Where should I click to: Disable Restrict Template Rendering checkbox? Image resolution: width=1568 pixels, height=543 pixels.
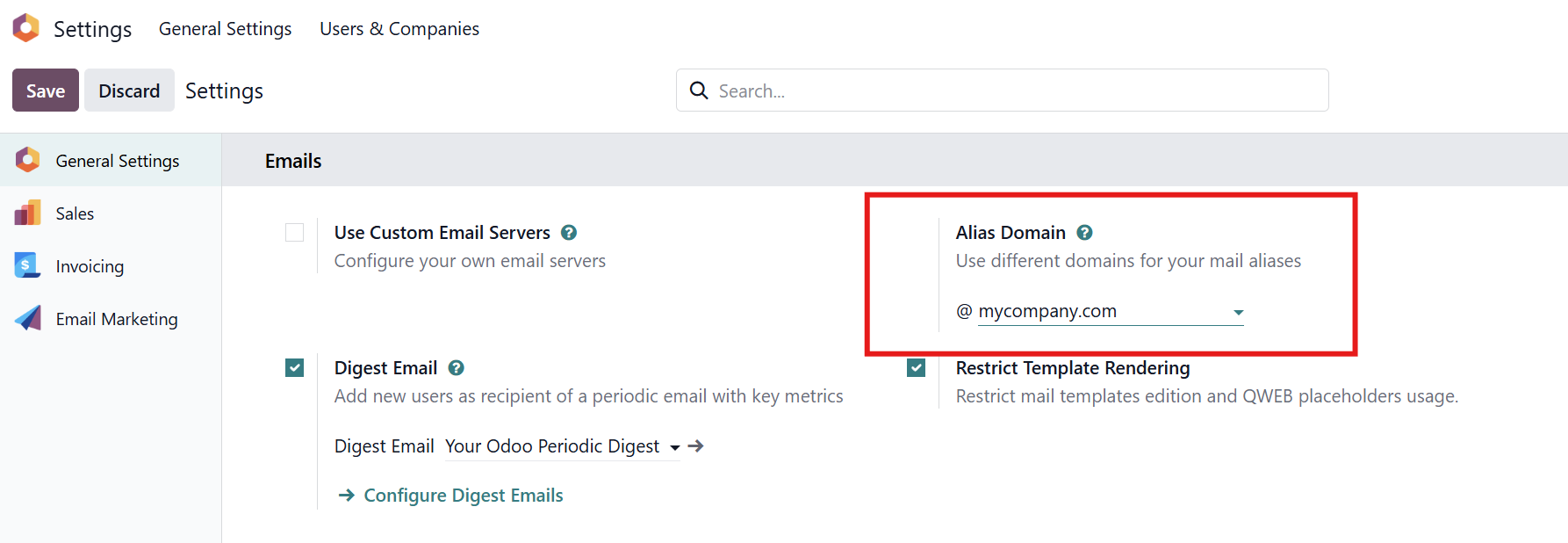click(916, 368)
